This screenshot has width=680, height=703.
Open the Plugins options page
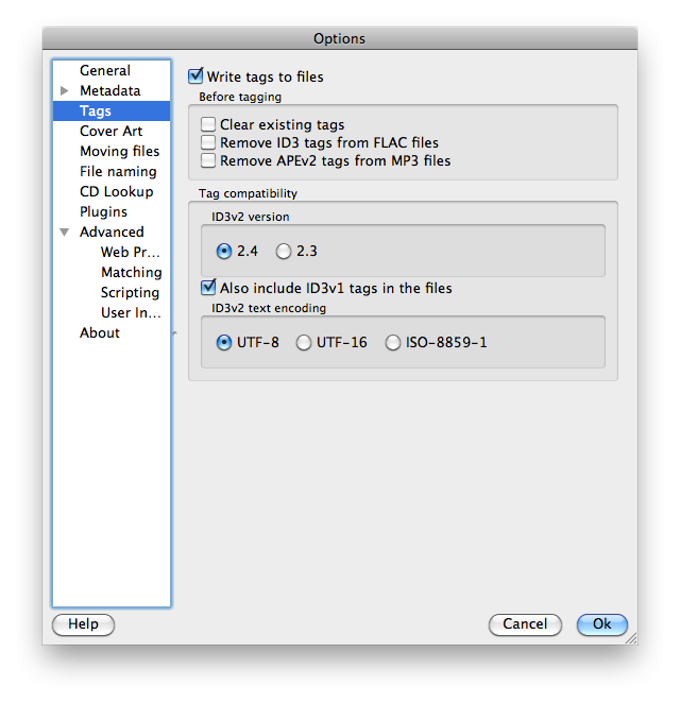pyautogui.click(x=104, y=212)
